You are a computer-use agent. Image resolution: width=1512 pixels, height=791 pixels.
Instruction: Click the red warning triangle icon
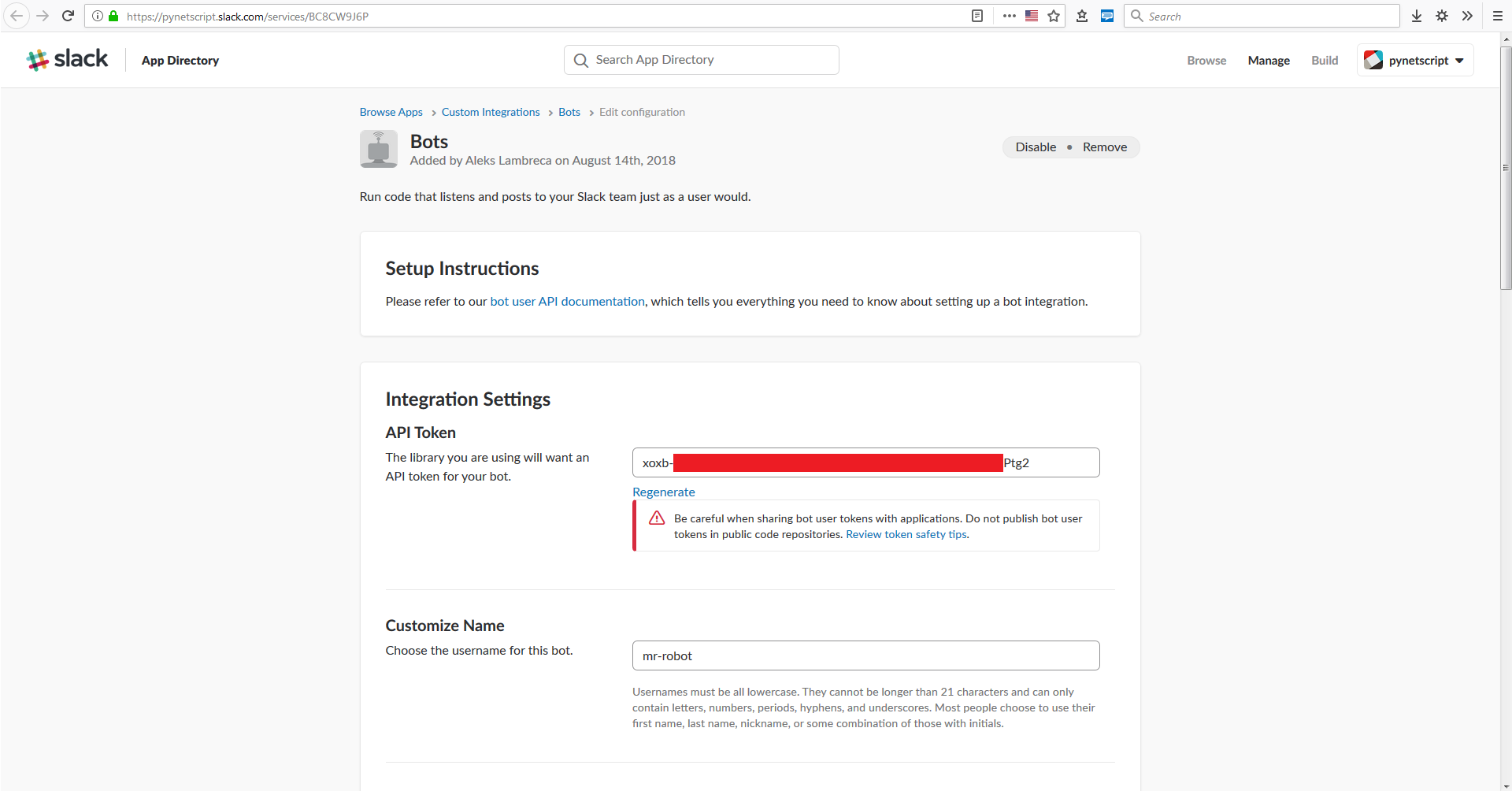[x=657, y=518]
